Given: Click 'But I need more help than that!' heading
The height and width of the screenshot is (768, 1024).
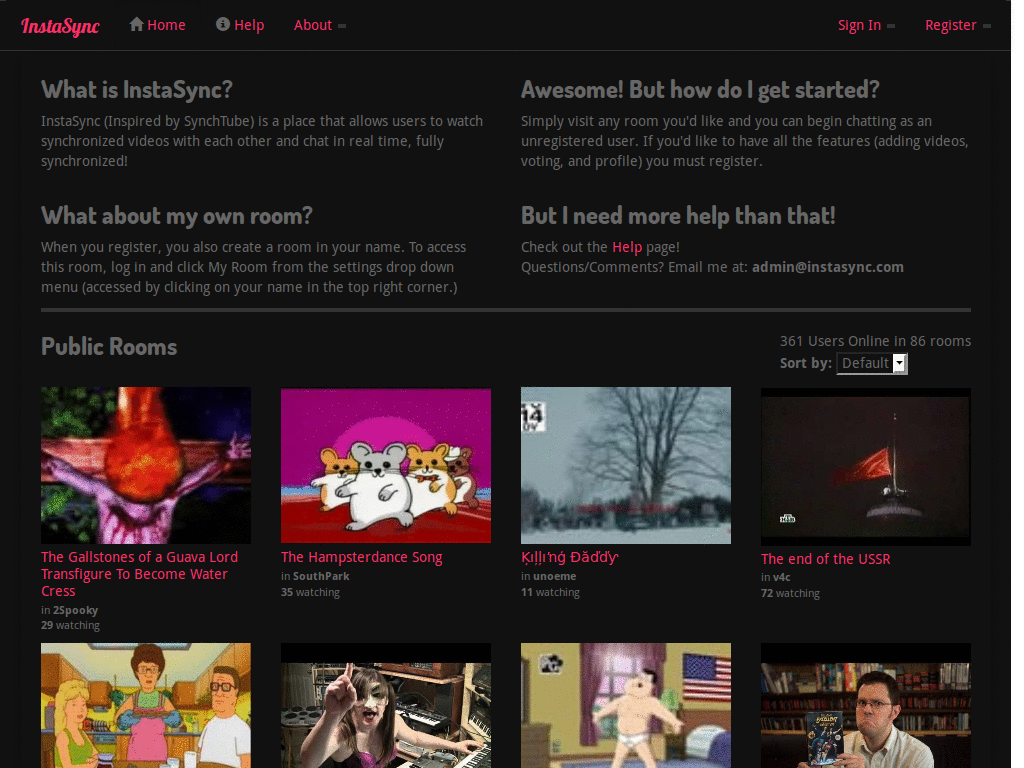Looking at the screenshot, I should coord(679,216).
